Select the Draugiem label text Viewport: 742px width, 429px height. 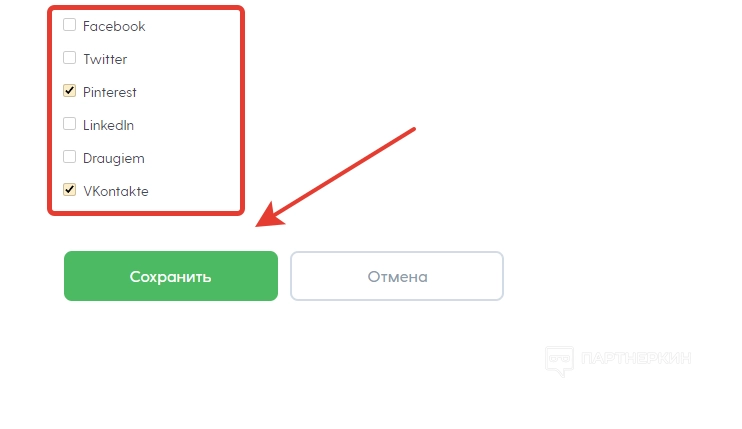pos(114,158)
